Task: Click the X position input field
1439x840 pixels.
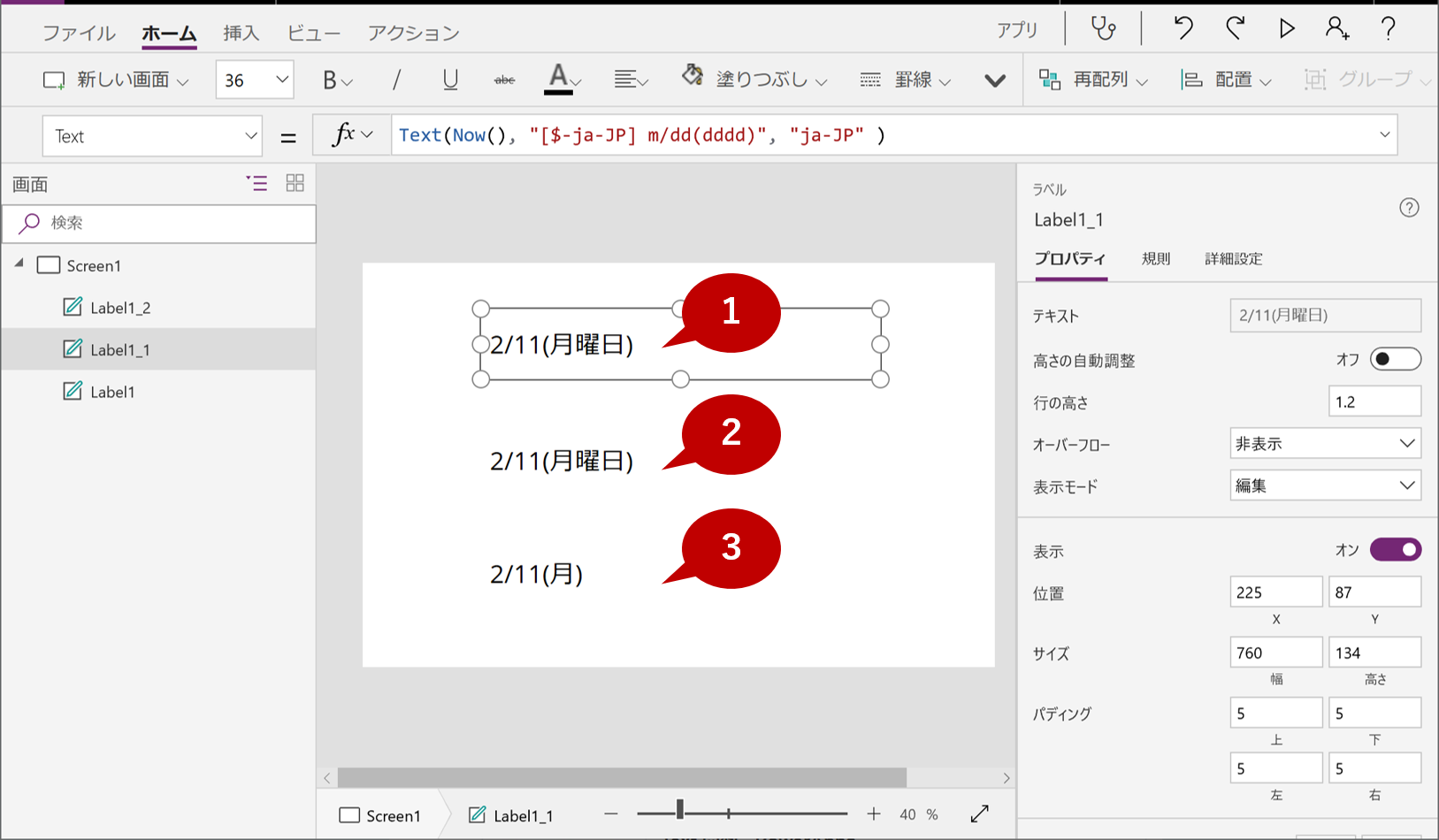Action: [1275, 591]
